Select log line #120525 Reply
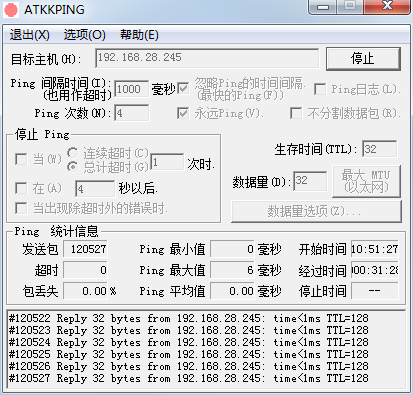This screenshot has height=395, width=413. pyautogui.click(x=189, y=354)
